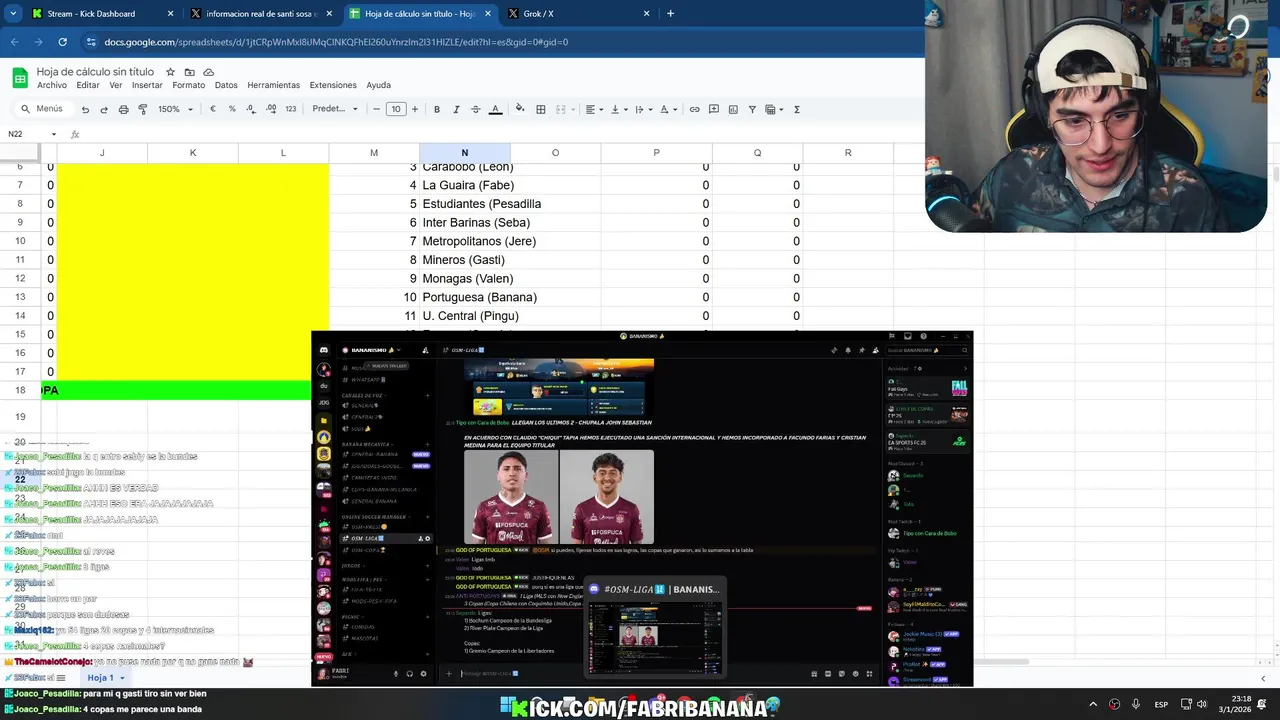Open the Extensiones menu
The width and height of the screenshot is (1280, 720).
[333, 85]
